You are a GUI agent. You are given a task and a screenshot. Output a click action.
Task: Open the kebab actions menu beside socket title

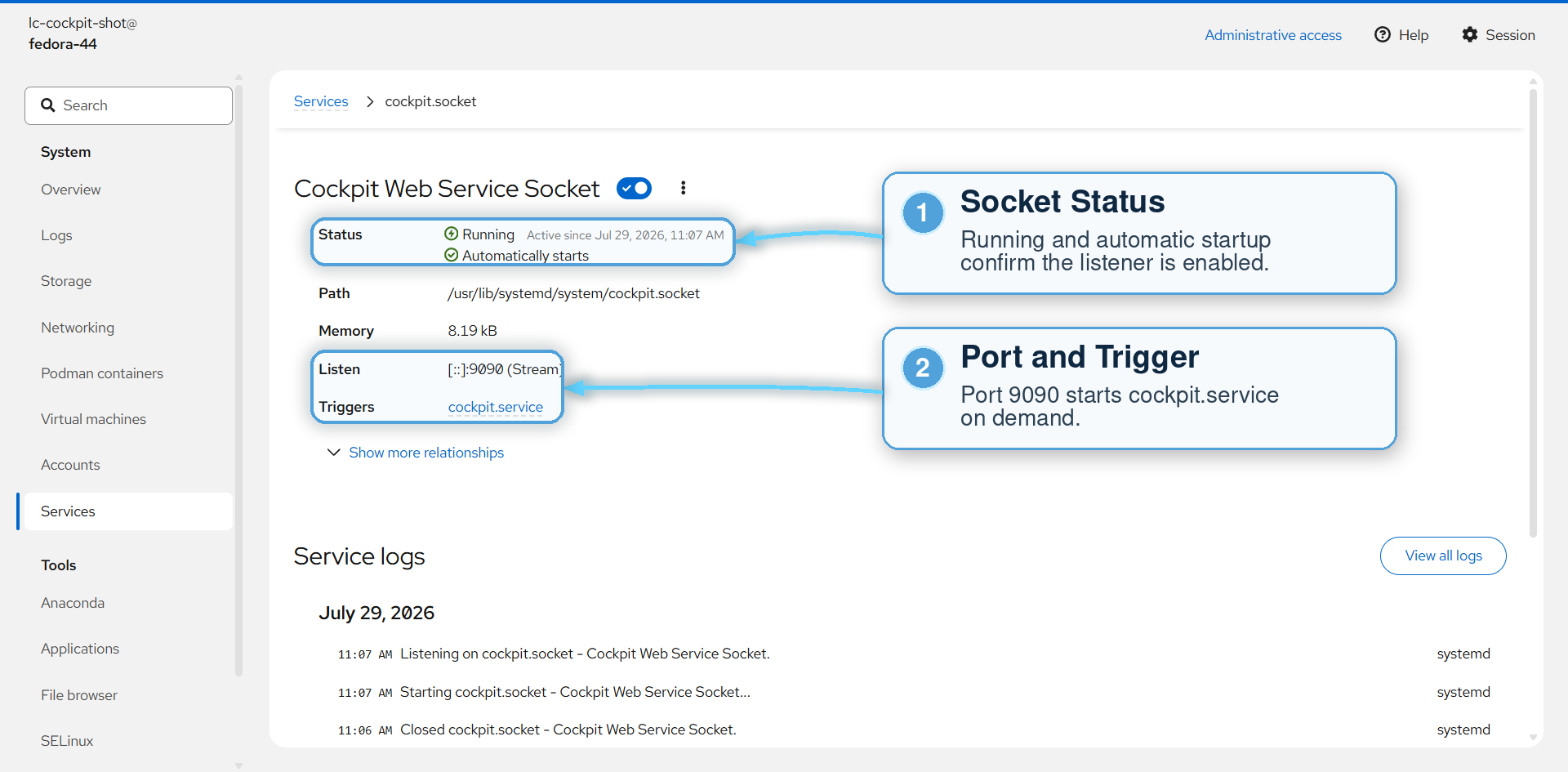coord(683,188)
